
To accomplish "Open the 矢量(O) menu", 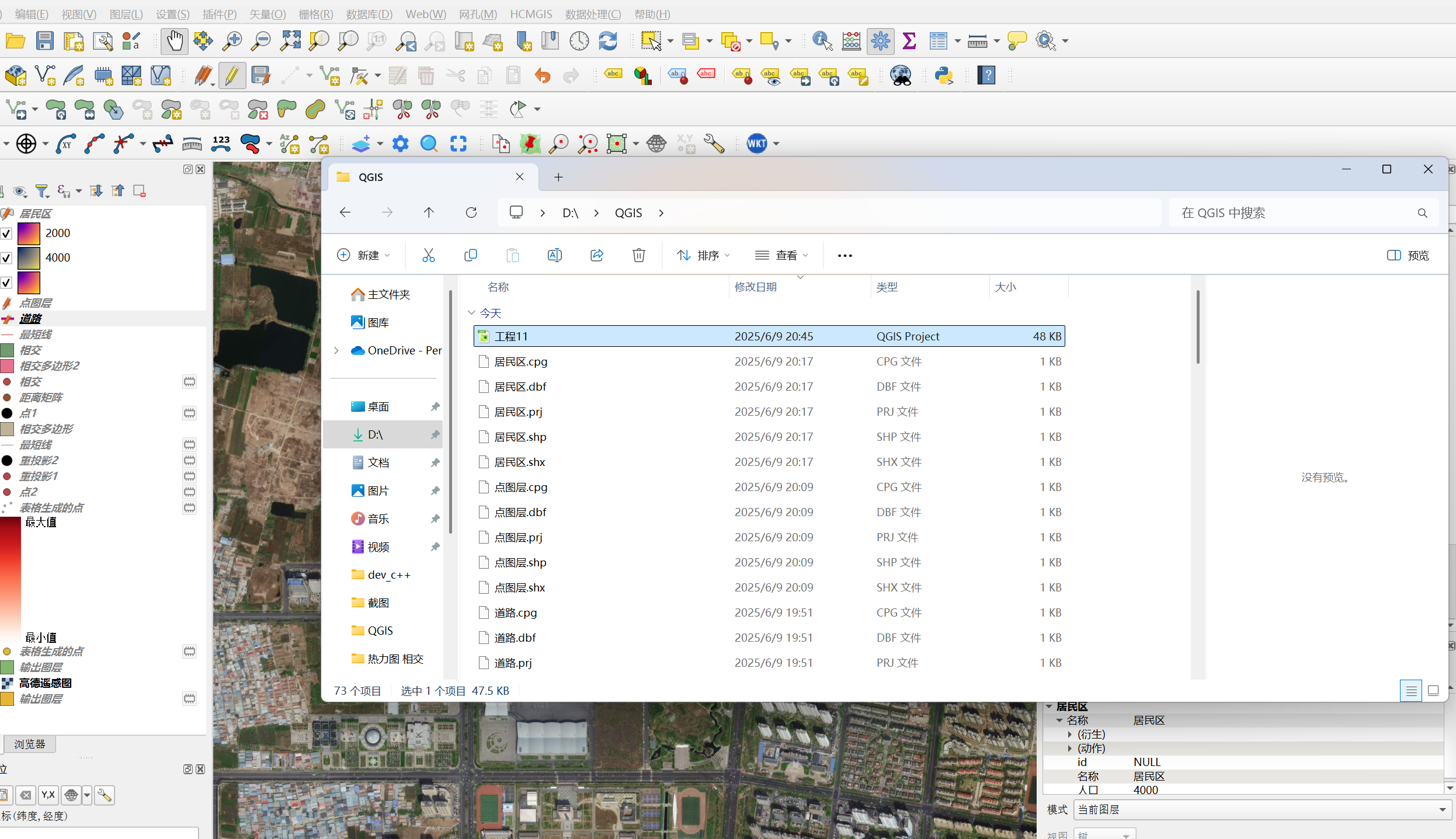I will coord(267,14).
